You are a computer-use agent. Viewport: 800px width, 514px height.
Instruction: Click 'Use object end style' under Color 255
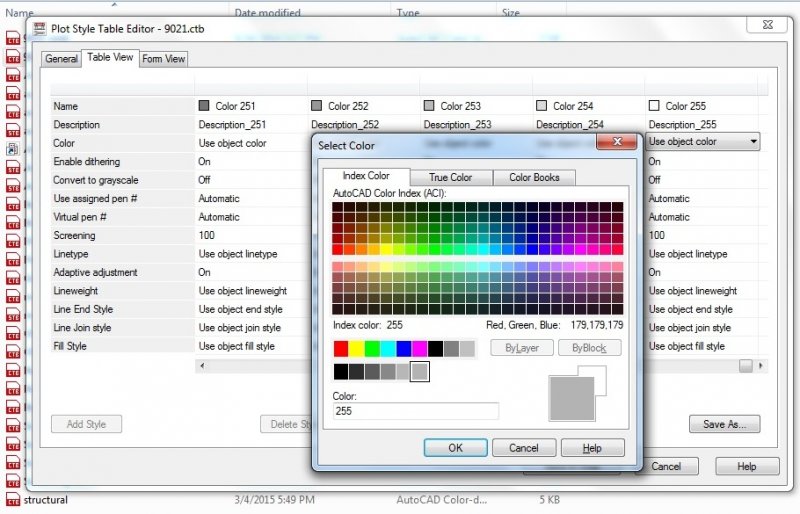coord(691,309)
